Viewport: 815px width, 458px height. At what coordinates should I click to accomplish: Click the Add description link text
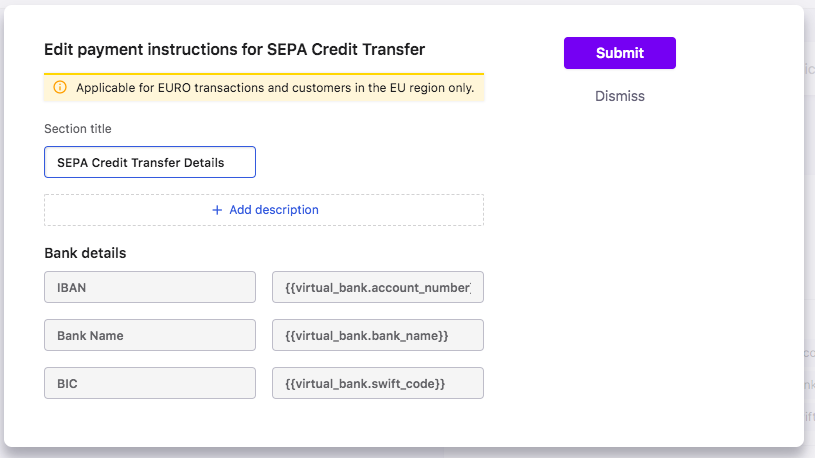[x=274, y=210]
